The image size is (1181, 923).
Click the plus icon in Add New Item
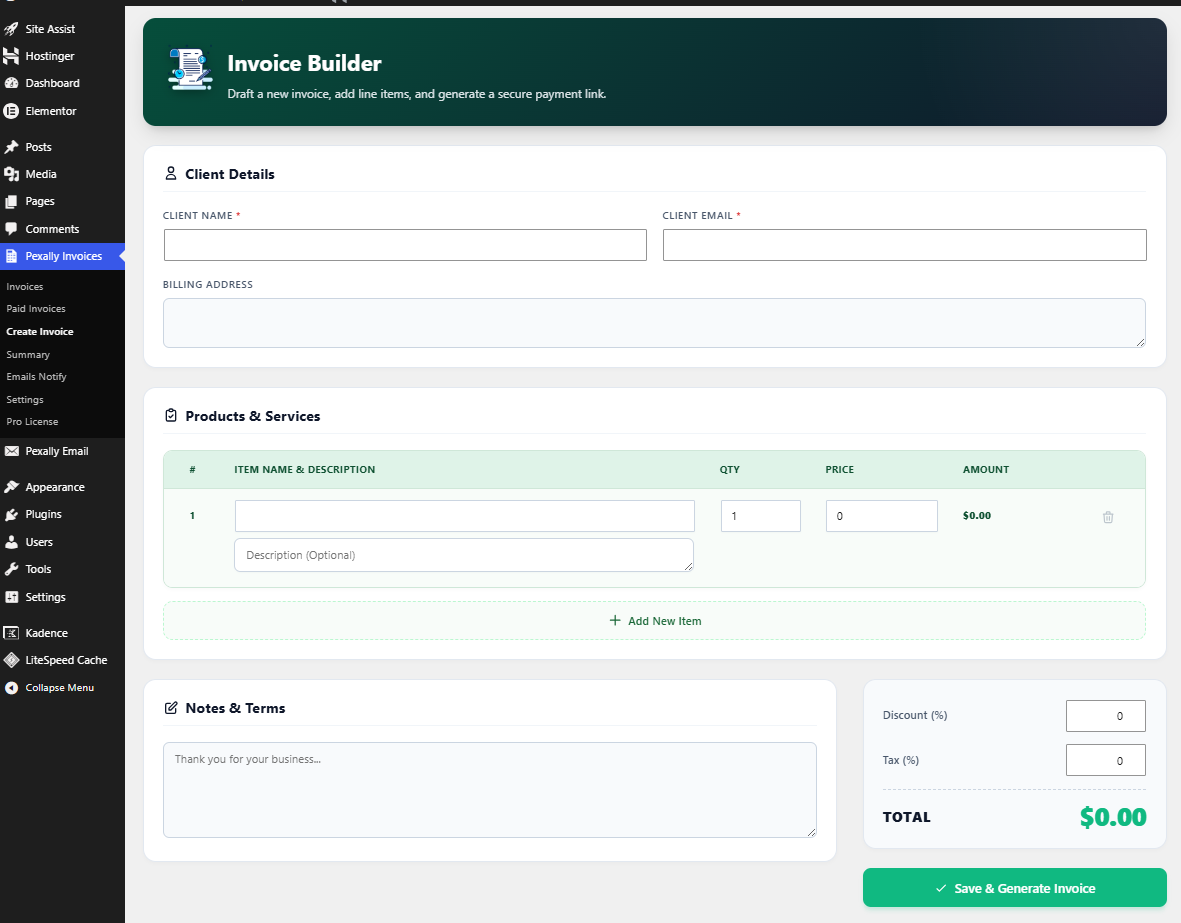tap(615, 620)
